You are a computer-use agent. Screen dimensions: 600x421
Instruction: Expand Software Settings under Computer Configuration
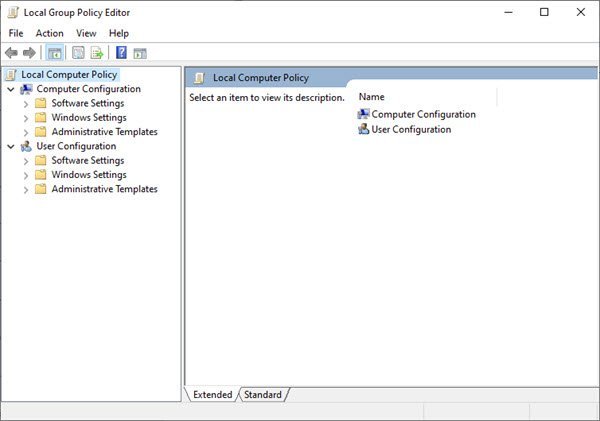point(26,104)
